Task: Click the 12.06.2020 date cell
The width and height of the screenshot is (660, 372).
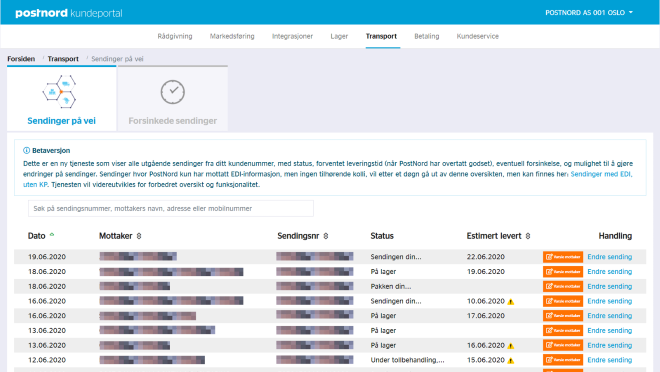Action: pos(47,360)
